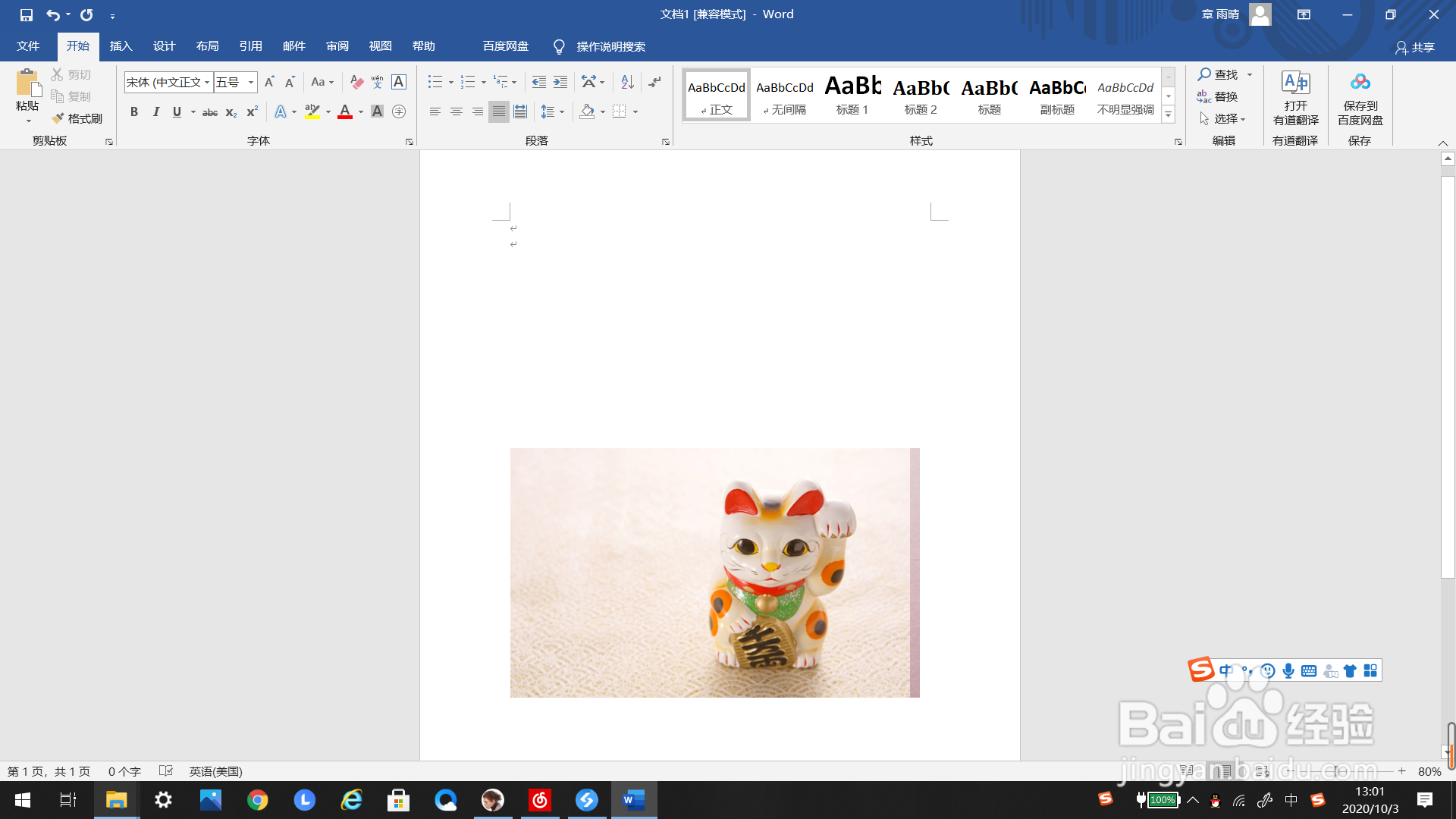Click the Copy (复制) button

tap(71, 96)
